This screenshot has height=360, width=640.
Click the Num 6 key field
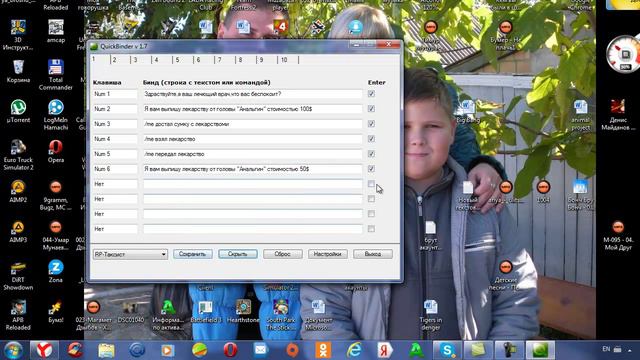115,169
